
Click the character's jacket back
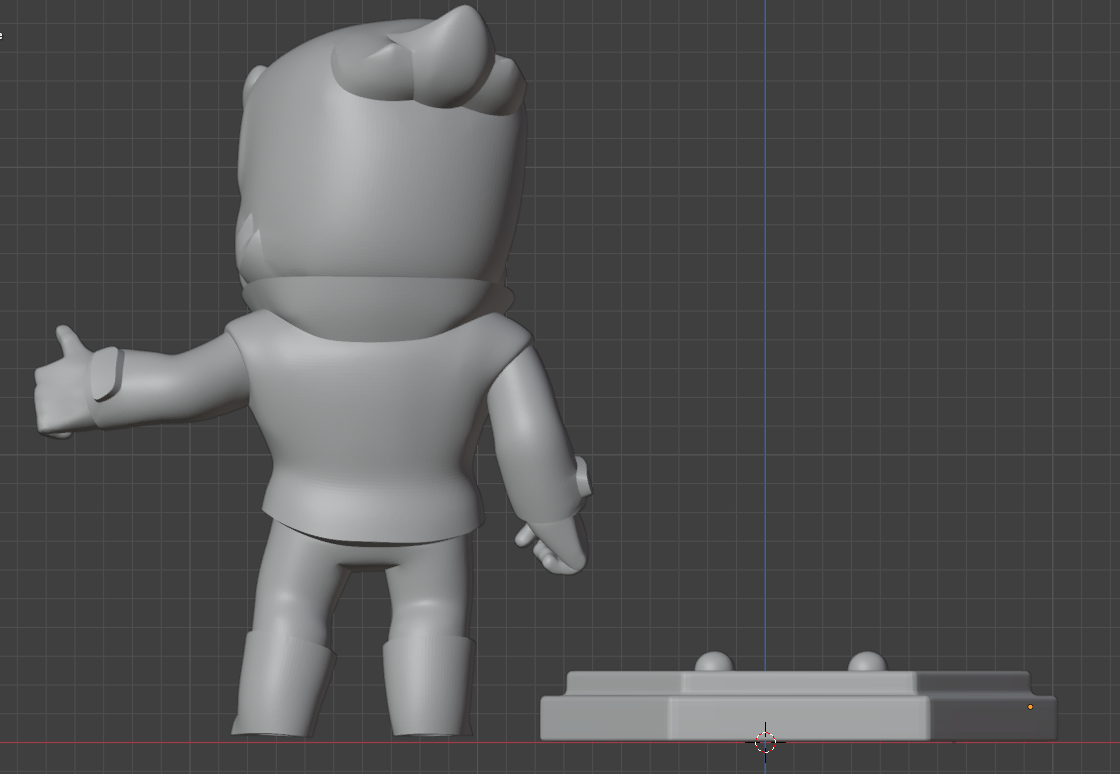pos(371,428)
